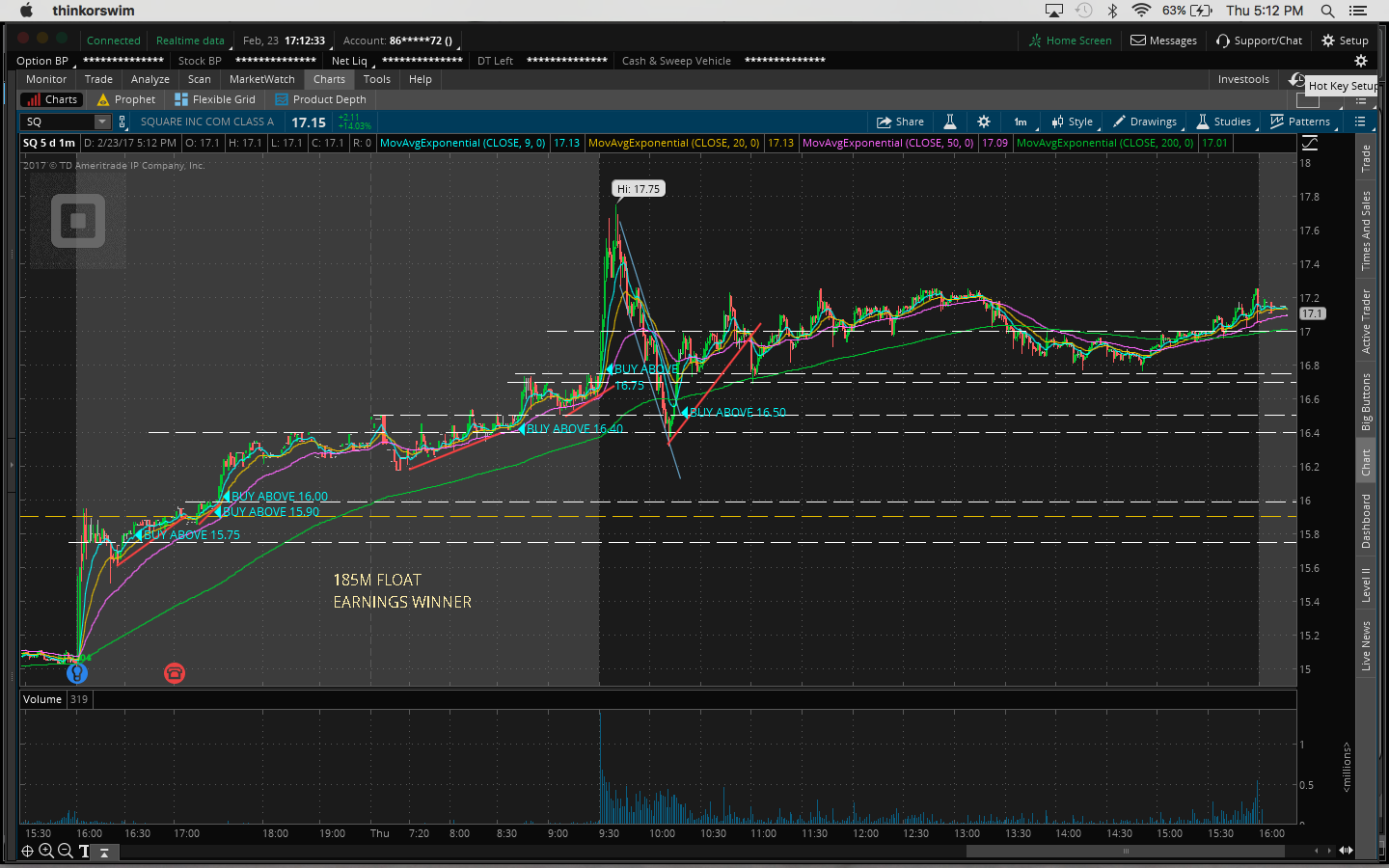Click the Wi-Fi icon in menu bar
This screenshot has height=868, width=1389.
[x=1141, y=11]
